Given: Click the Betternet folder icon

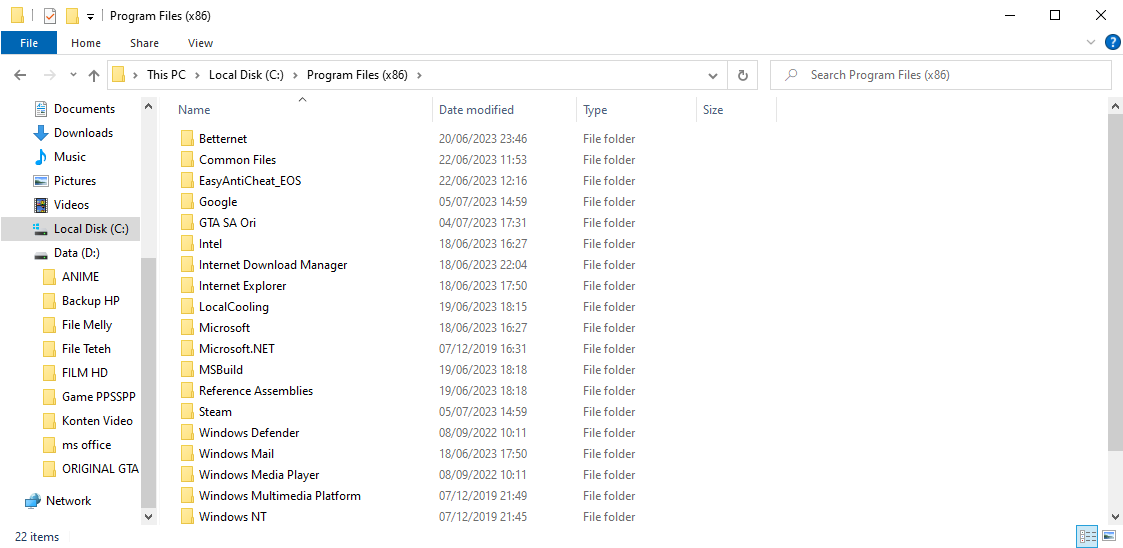Looking at the screenshot, I should tap(187, 138).
